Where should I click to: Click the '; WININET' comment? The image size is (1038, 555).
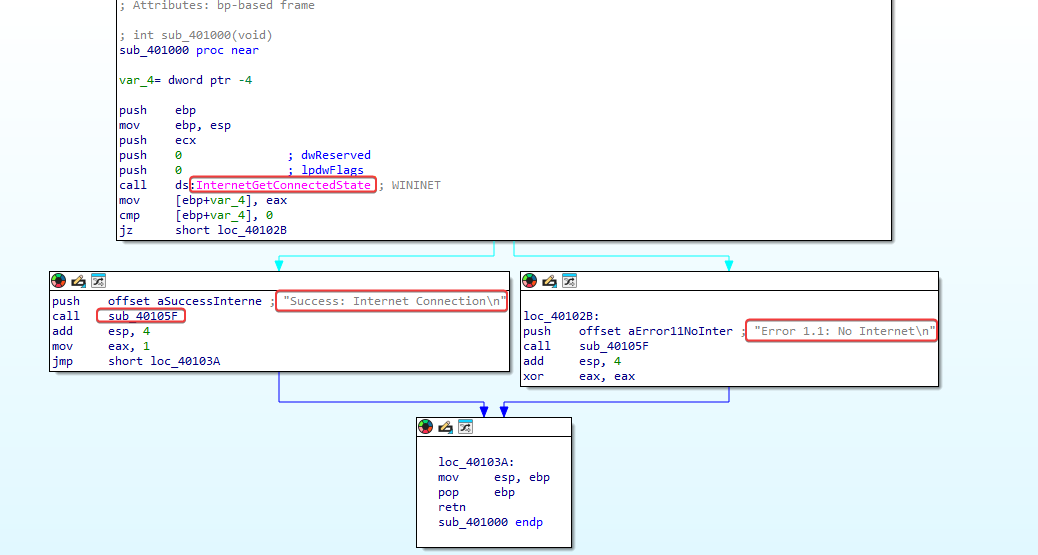(x=409, y=185)
